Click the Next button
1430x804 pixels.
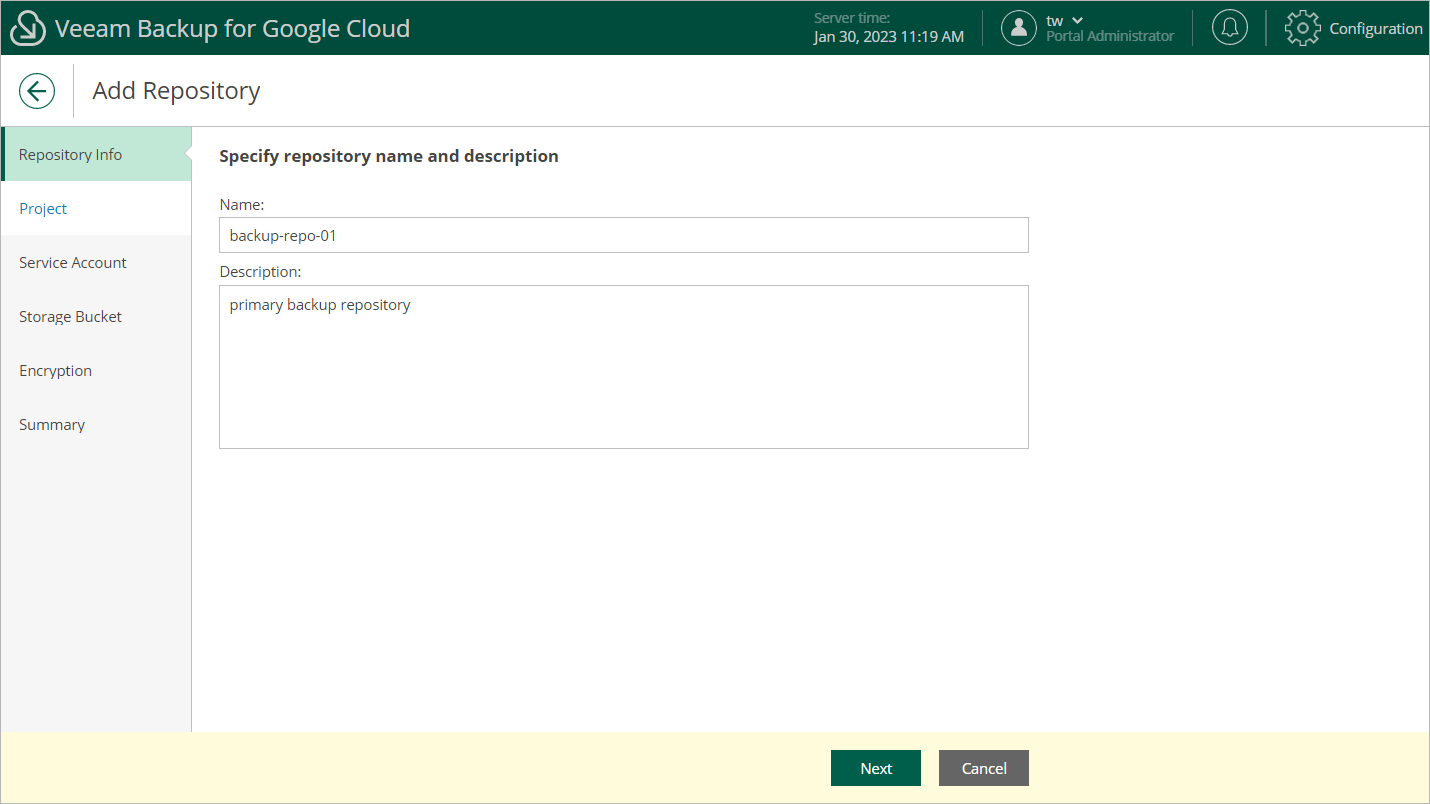pos(876,768)
